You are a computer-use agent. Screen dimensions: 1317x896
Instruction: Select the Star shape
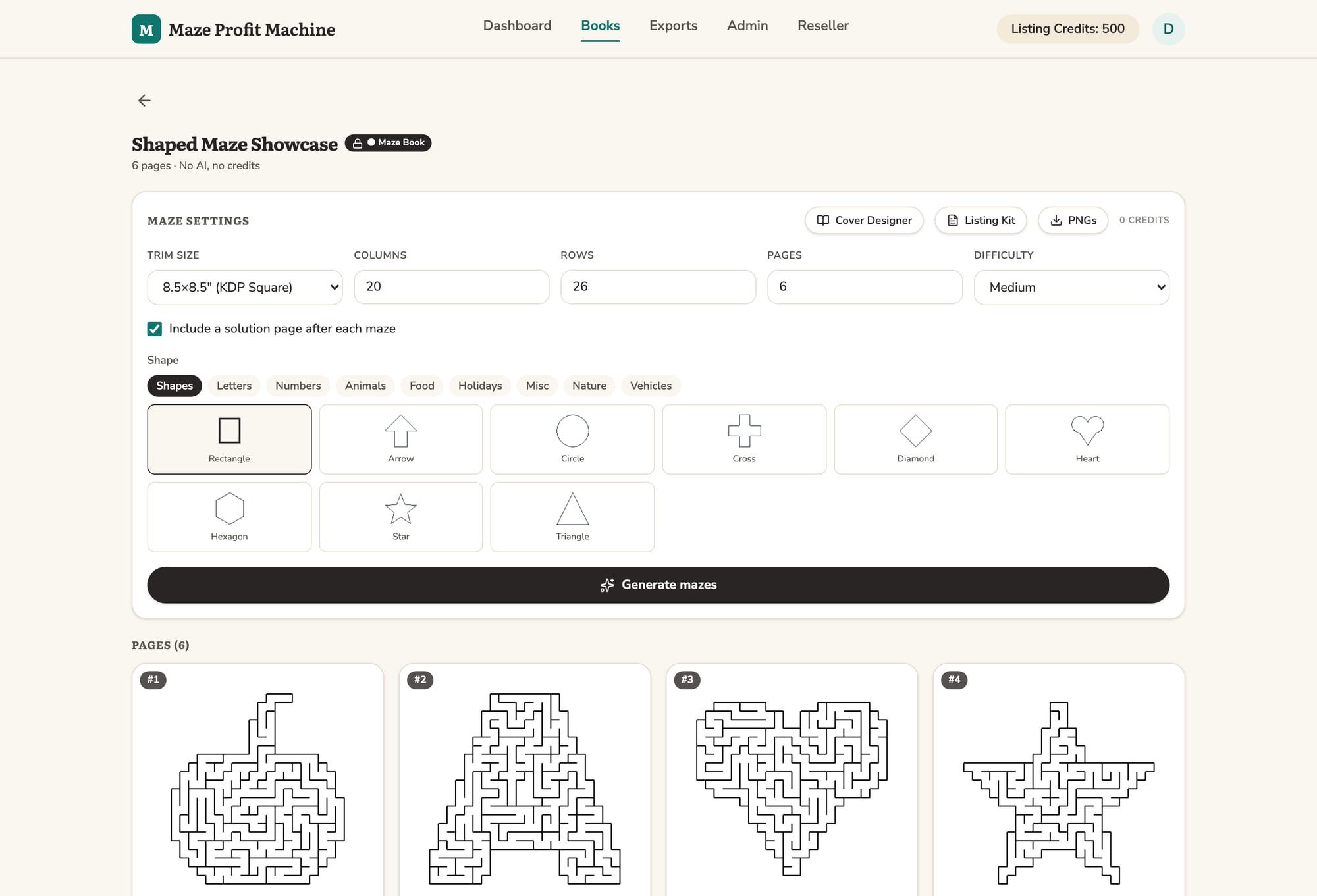(401, 517)
